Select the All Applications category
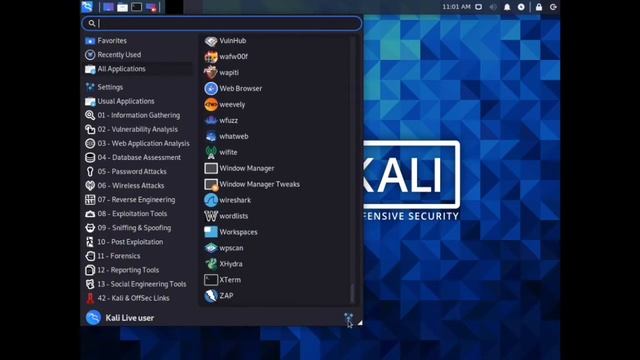This screenshot has height=360, width=640. [138, 69]
